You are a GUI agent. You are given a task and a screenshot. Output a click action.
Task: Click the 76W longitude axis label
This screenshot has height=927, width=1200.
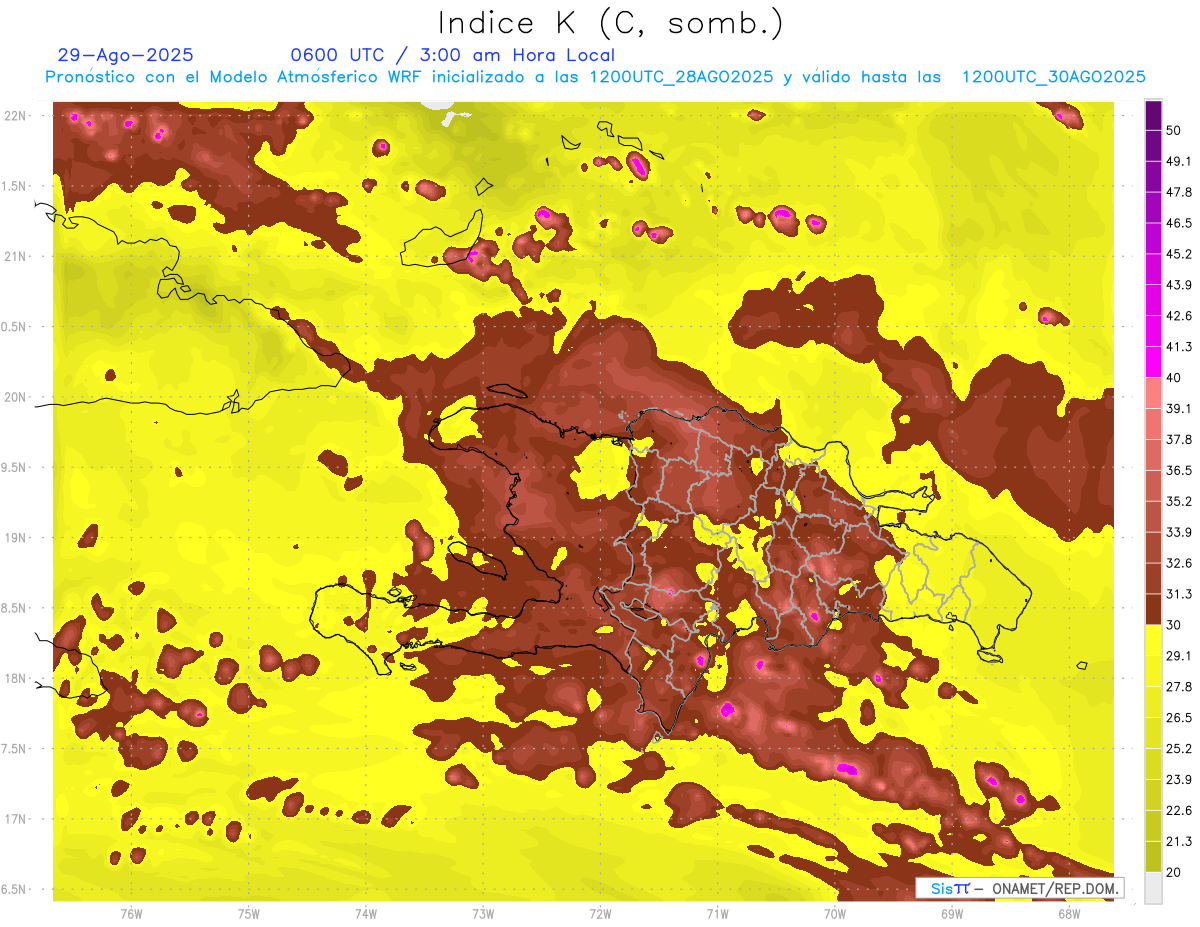(131, 913)
